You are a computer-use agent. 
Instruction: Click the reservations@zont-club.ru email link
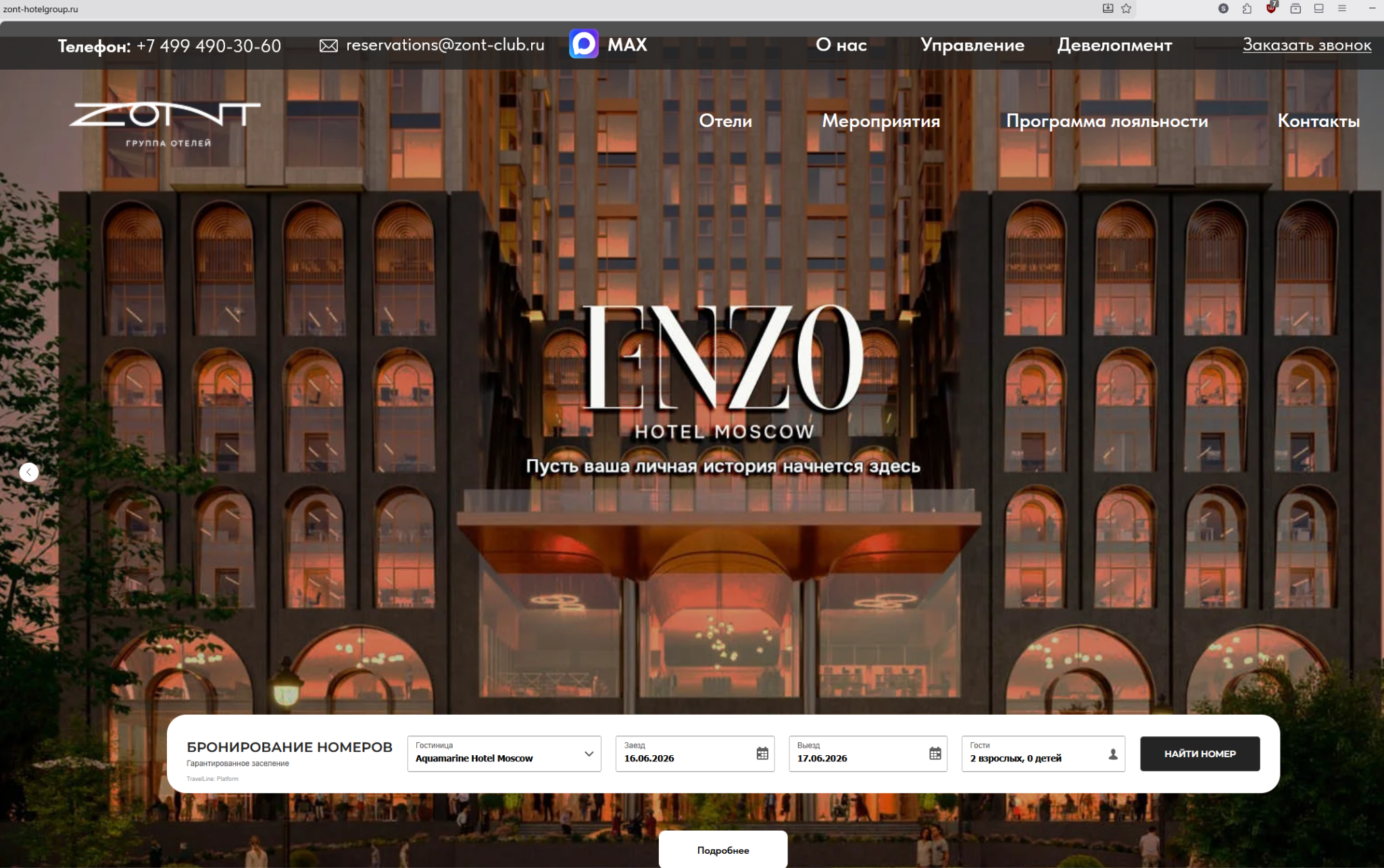tap(445, 45)
